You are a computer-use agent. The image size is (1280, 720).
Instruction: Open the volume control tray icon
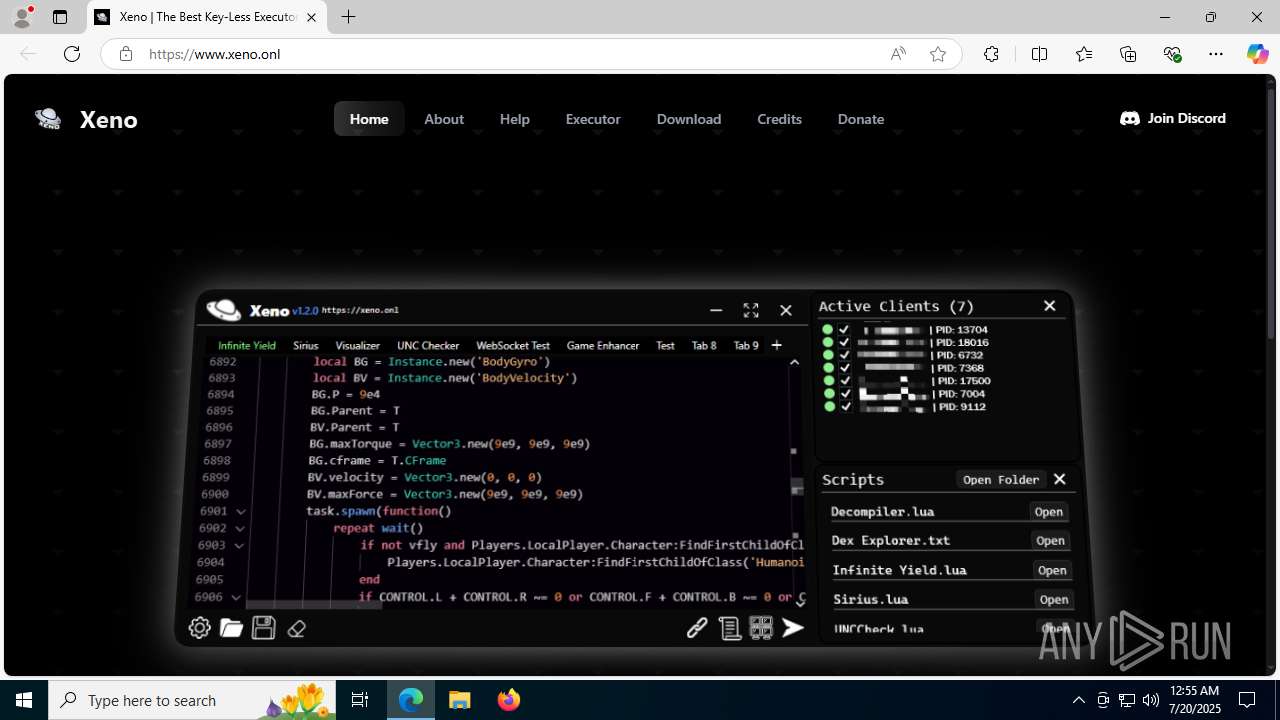(1151, 700)
